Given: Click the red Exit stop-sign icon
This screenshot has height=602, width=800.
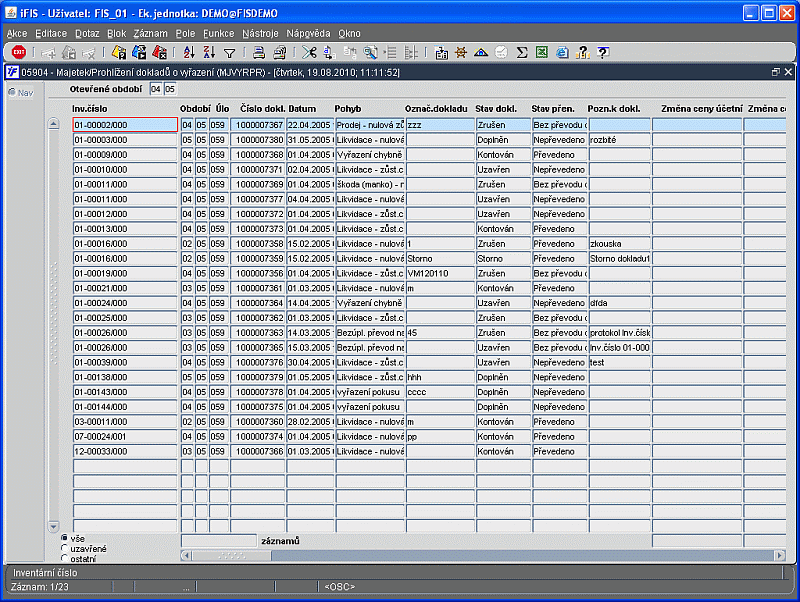Looking at the screenshot, I should coord(19,52).
